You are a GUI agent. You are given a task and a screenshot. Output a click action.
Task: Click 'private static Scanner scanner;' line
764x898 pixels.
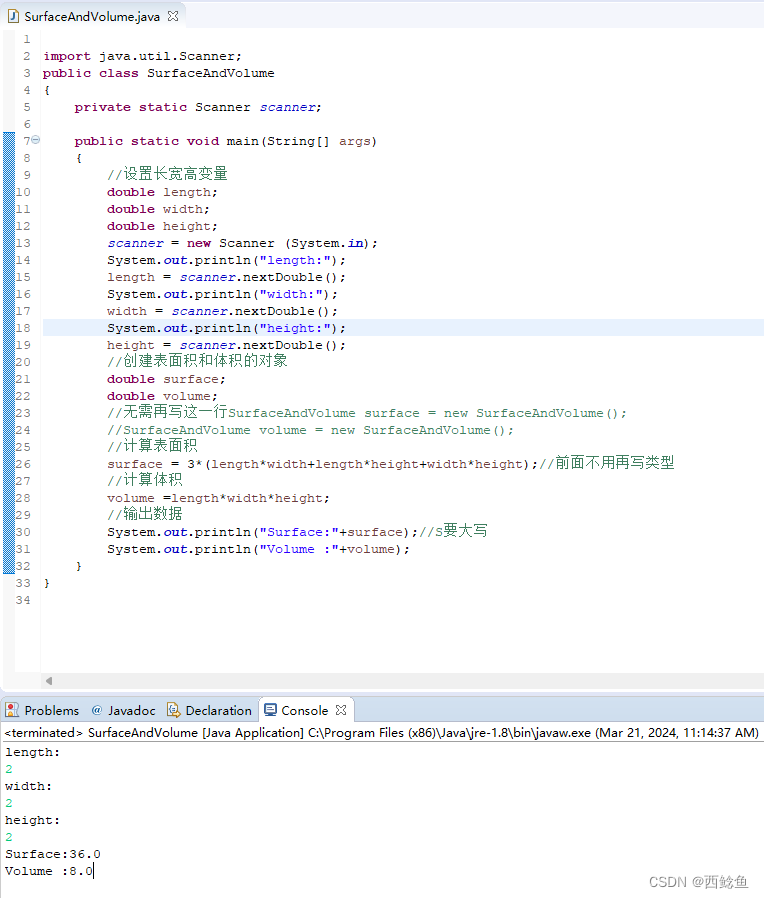coord(198,107)
